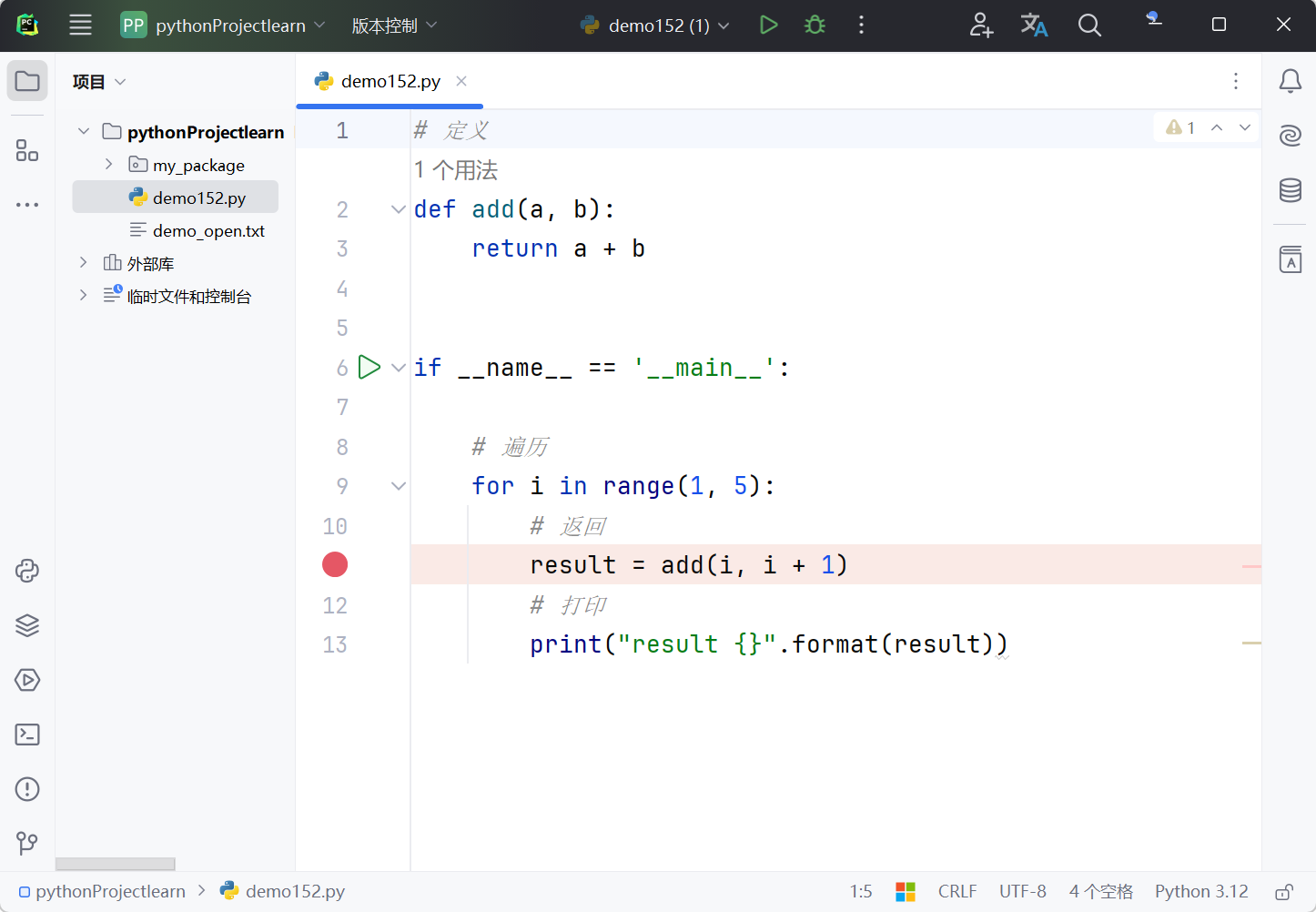Close the demo152.py tab
Screen dimensions: 1316x912
tap(461, 81)
